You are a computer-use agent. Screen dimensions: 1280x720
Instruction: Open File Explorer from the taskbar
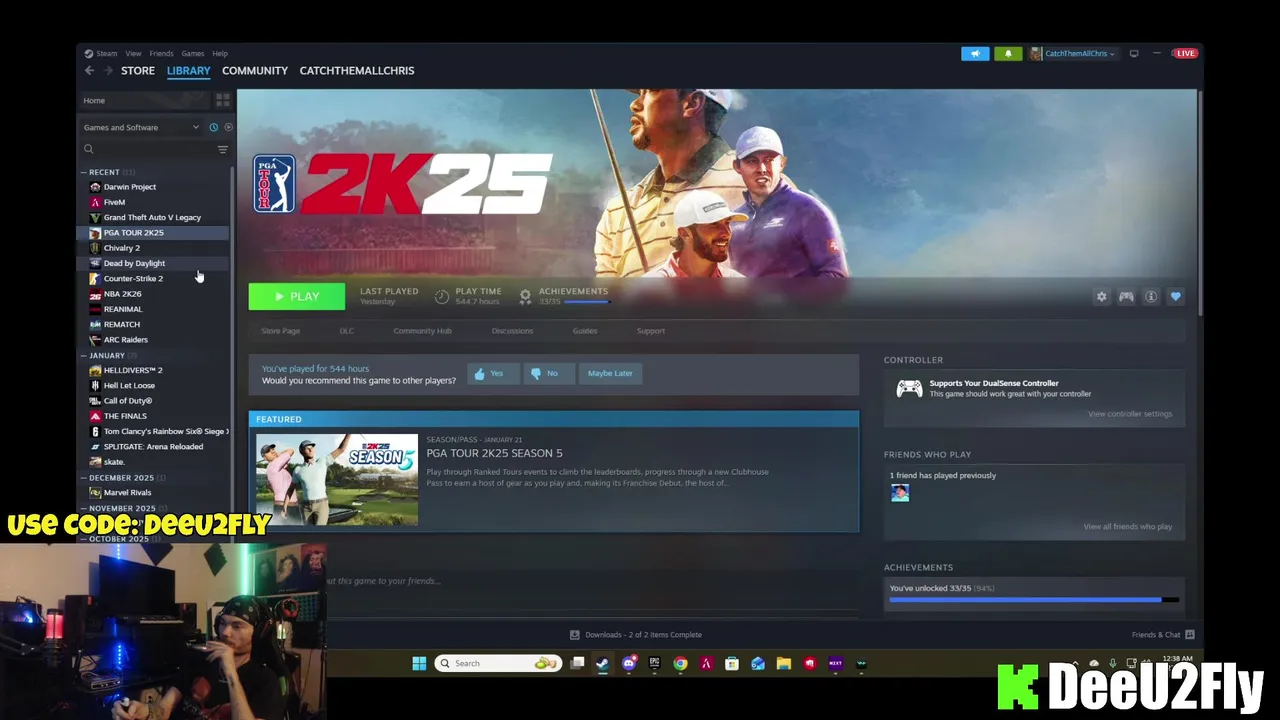click(784, 663)
